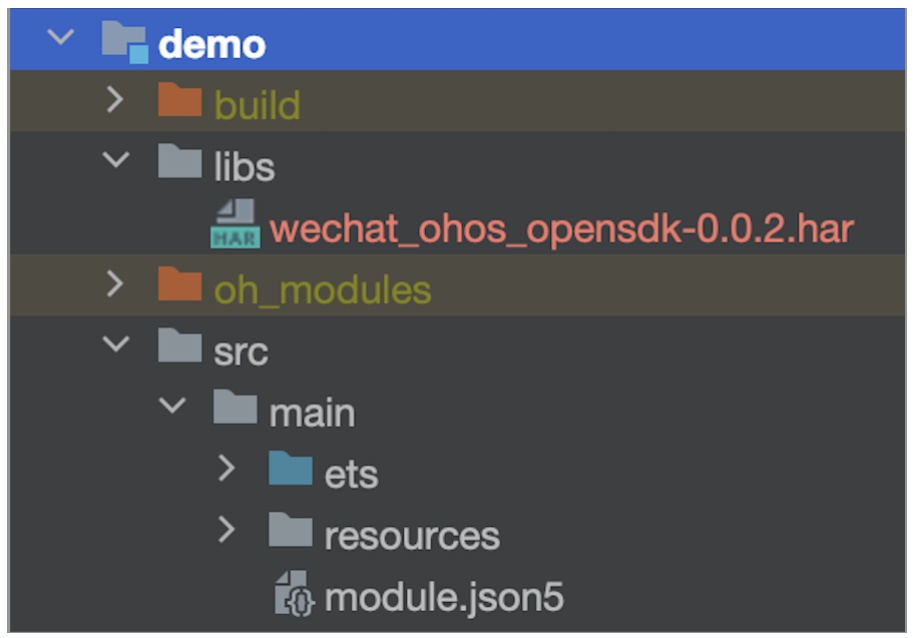Click the demo module folder icon
The image size is (914, 638).
[x=124, y=43]
